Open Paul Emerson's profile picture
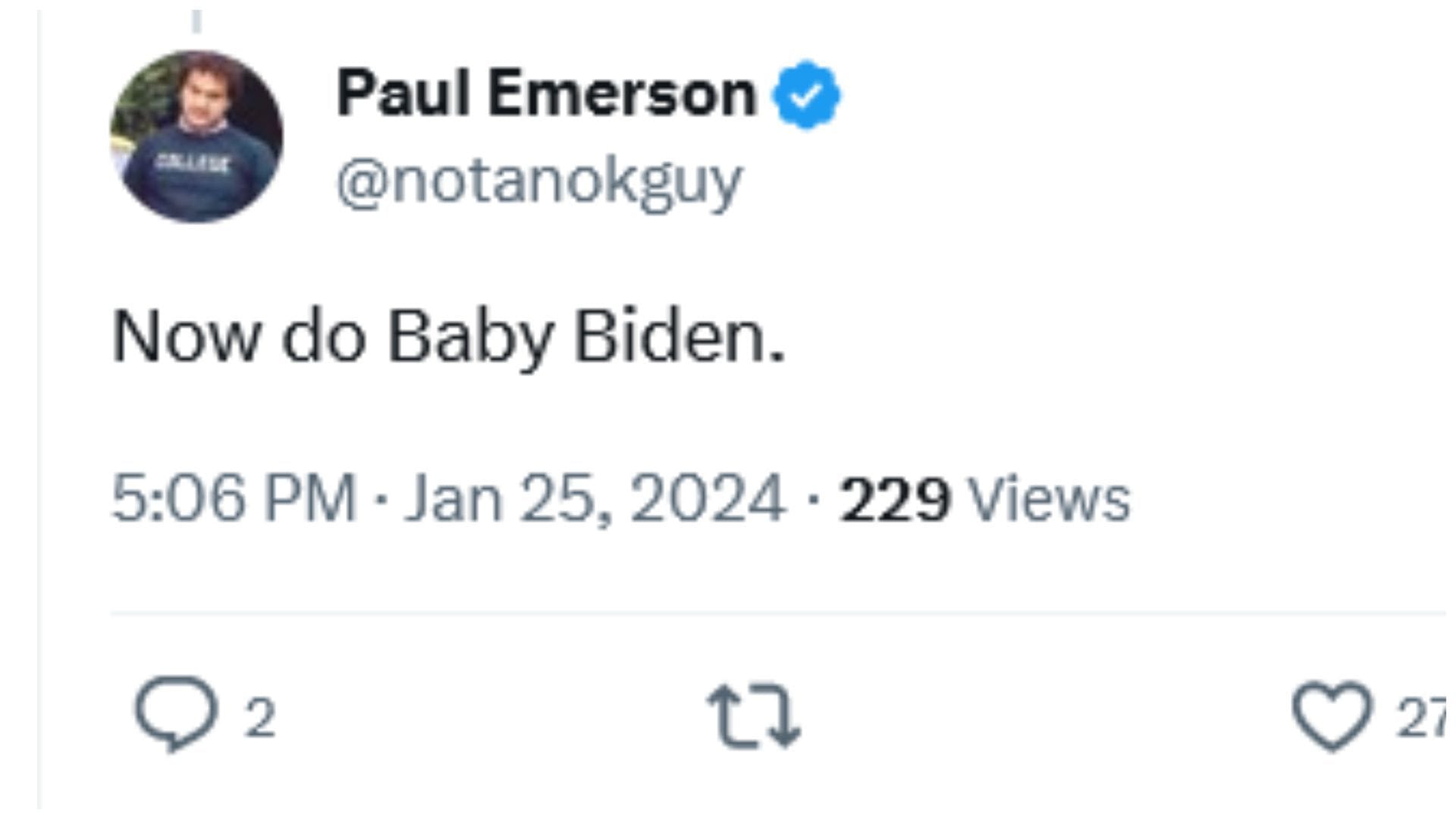 click(196, 136)
